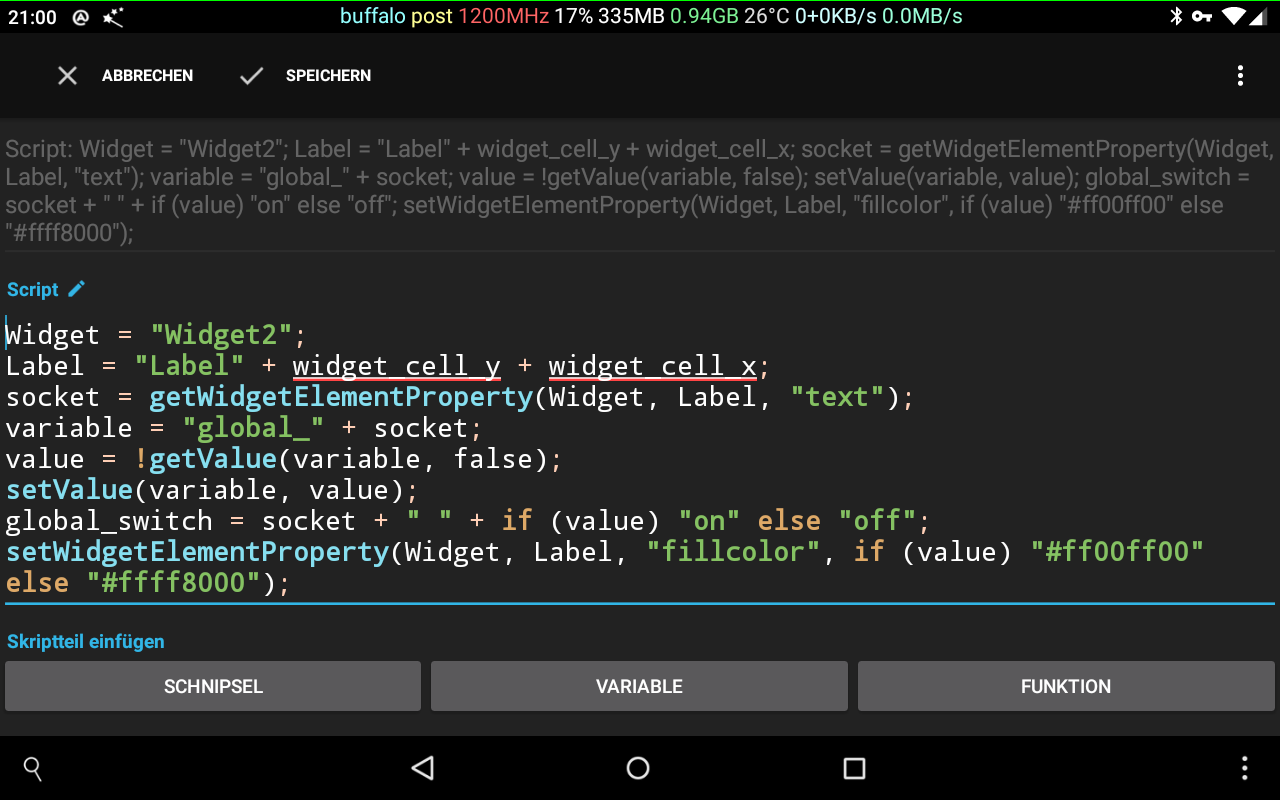This screenshot has width=1280, height=800.
Task: Tap the X cancel icon
Action: coord(67,76)
